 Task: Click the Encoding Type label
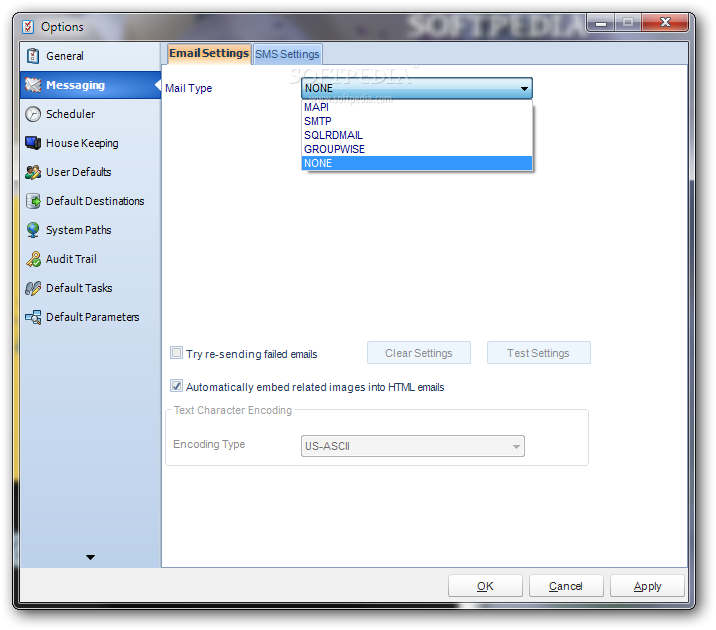209,444
